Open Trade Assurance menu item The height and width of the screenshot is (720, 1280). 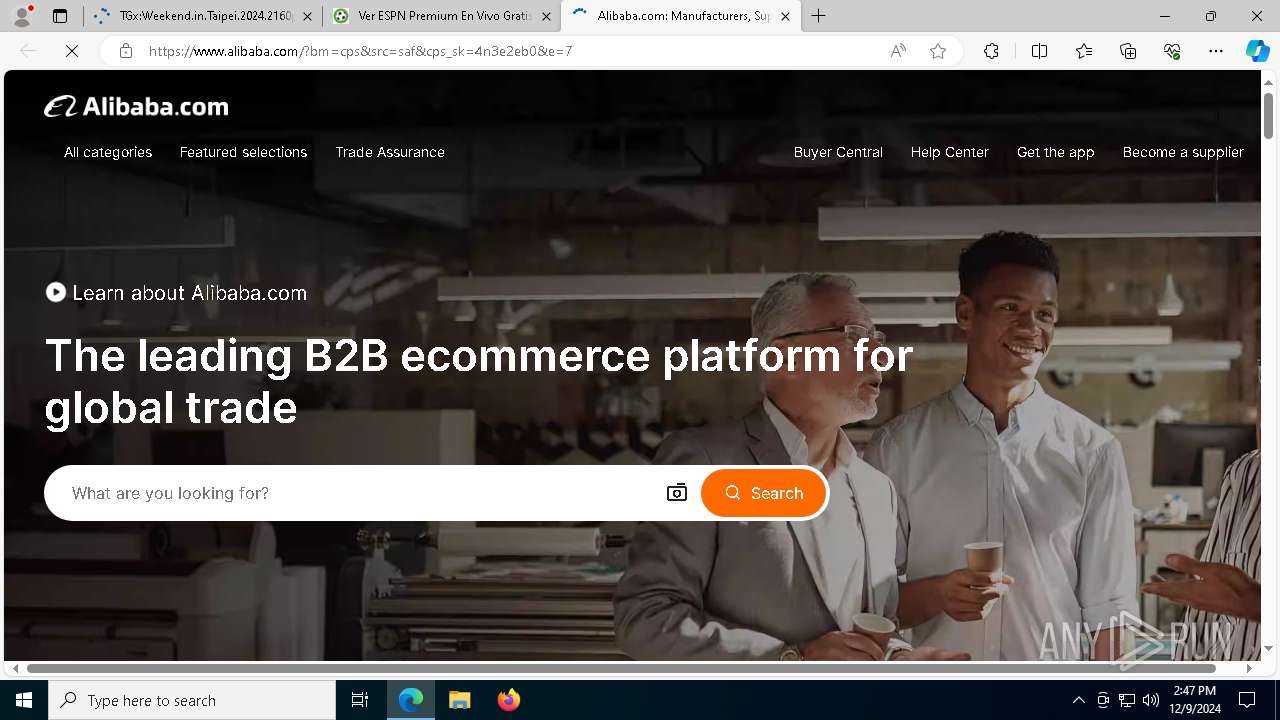(x=390, y=152)
